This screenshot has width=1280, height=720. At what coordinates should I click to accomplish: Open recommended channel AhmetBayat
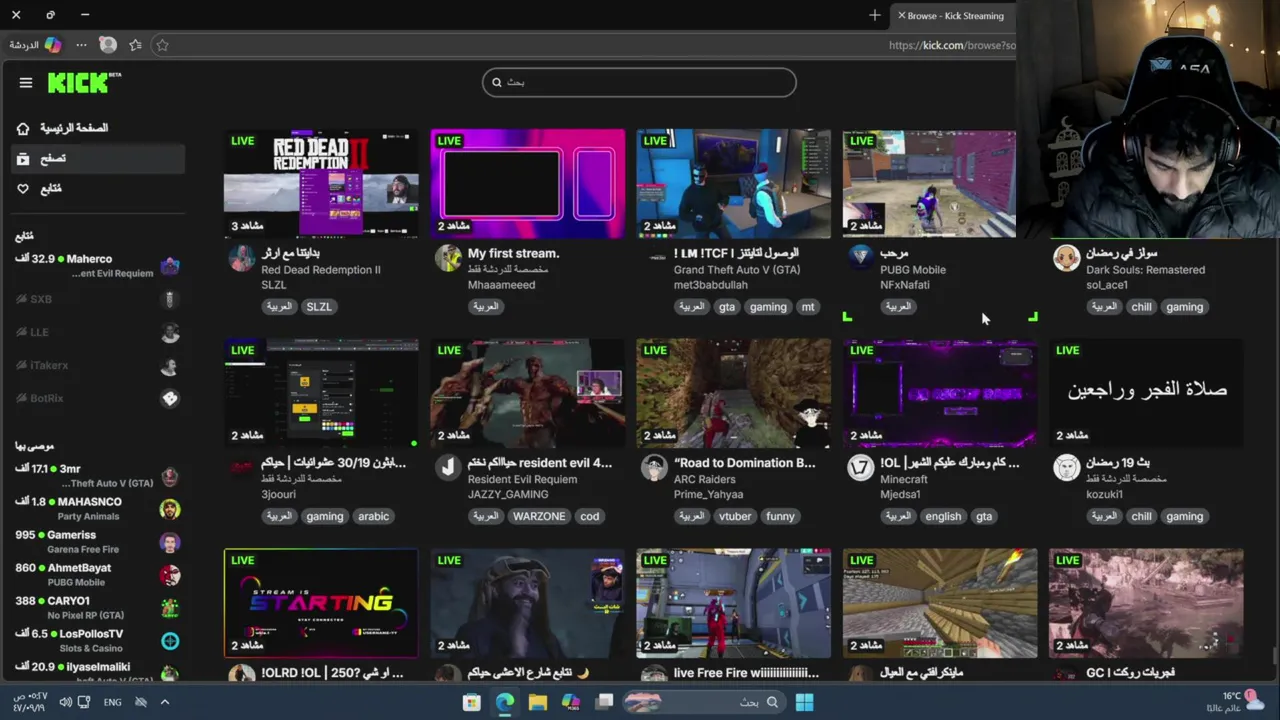point(97,574)
